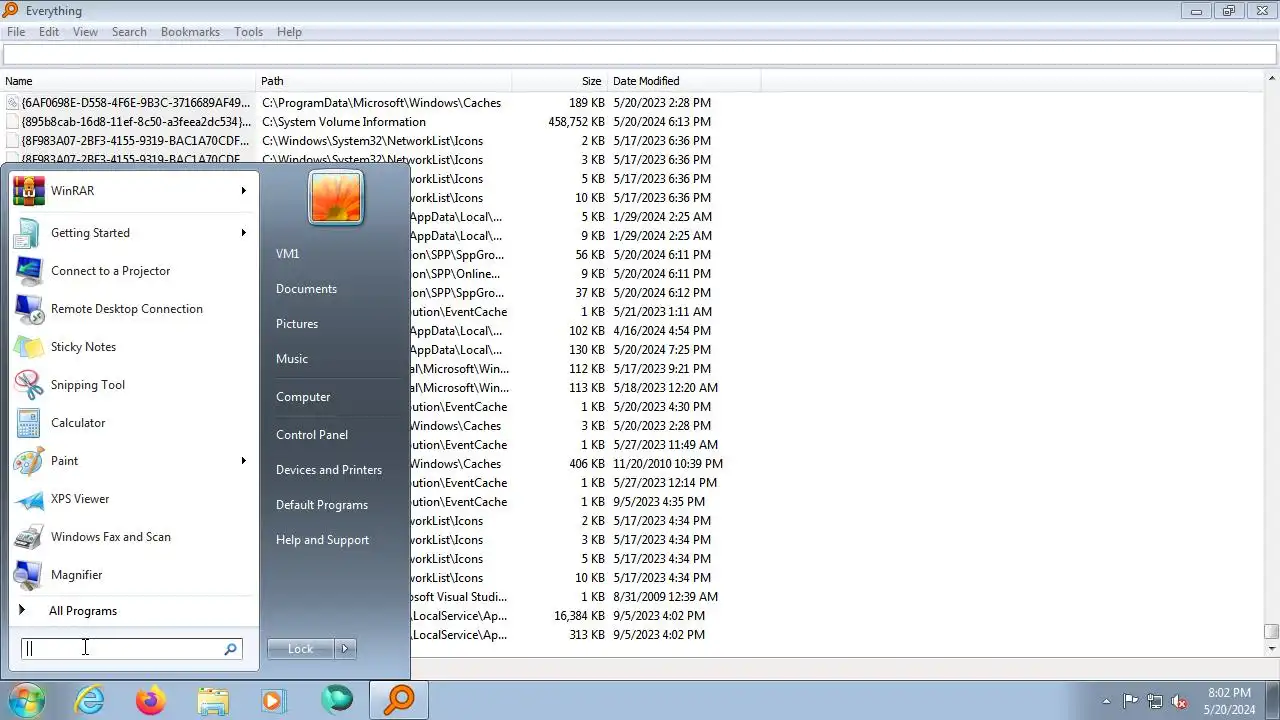
Task: Open the View menu
Action: (85, 32)
